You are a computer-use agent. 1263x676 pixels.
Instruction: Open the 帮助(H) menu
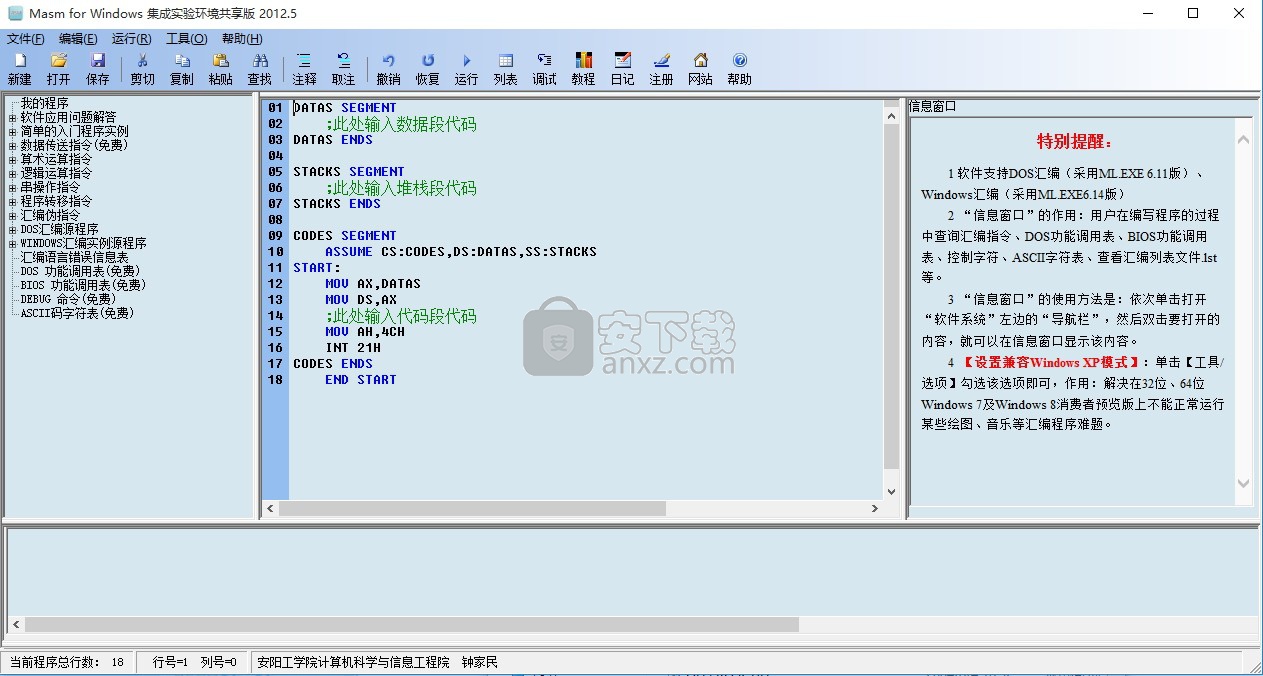242,39
